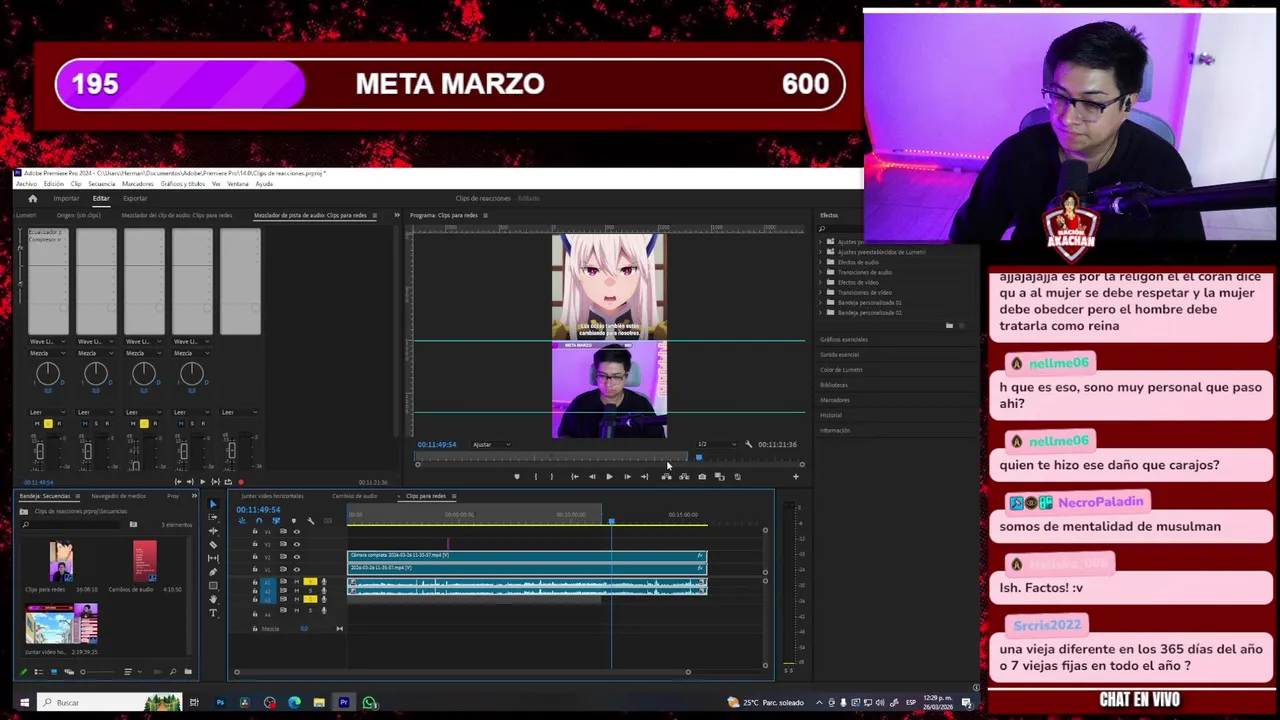Click the Lift button in Program monitor
The width and height of the screenshot is (1280, 720).
[x=667, y=477]
